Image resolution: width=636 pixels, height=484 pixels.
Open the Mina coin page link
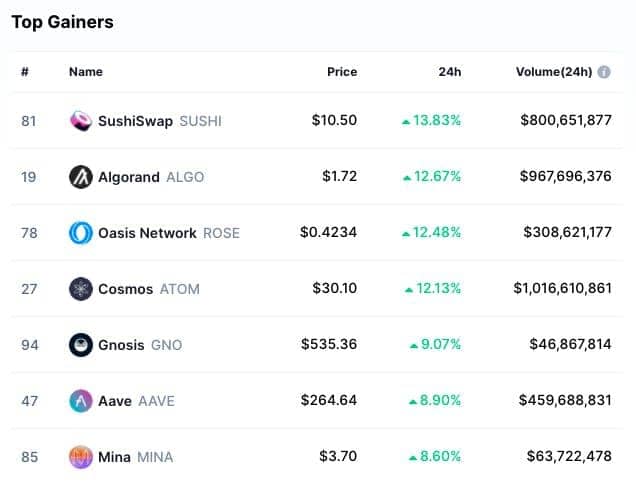[114, 457]
